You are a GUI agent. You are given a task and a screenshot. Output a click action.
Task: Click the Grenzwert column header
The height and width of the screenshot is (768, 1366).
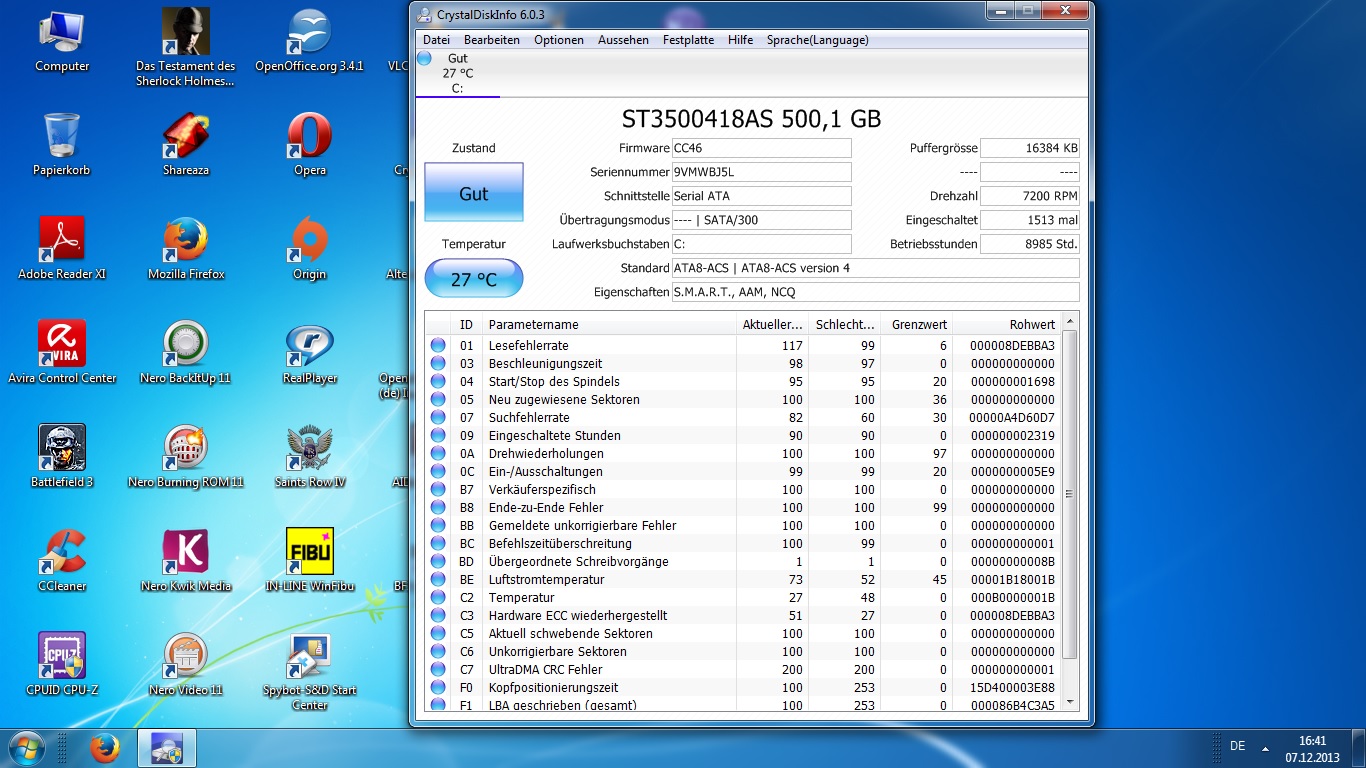pyautogui.click(x=916, y=324)
